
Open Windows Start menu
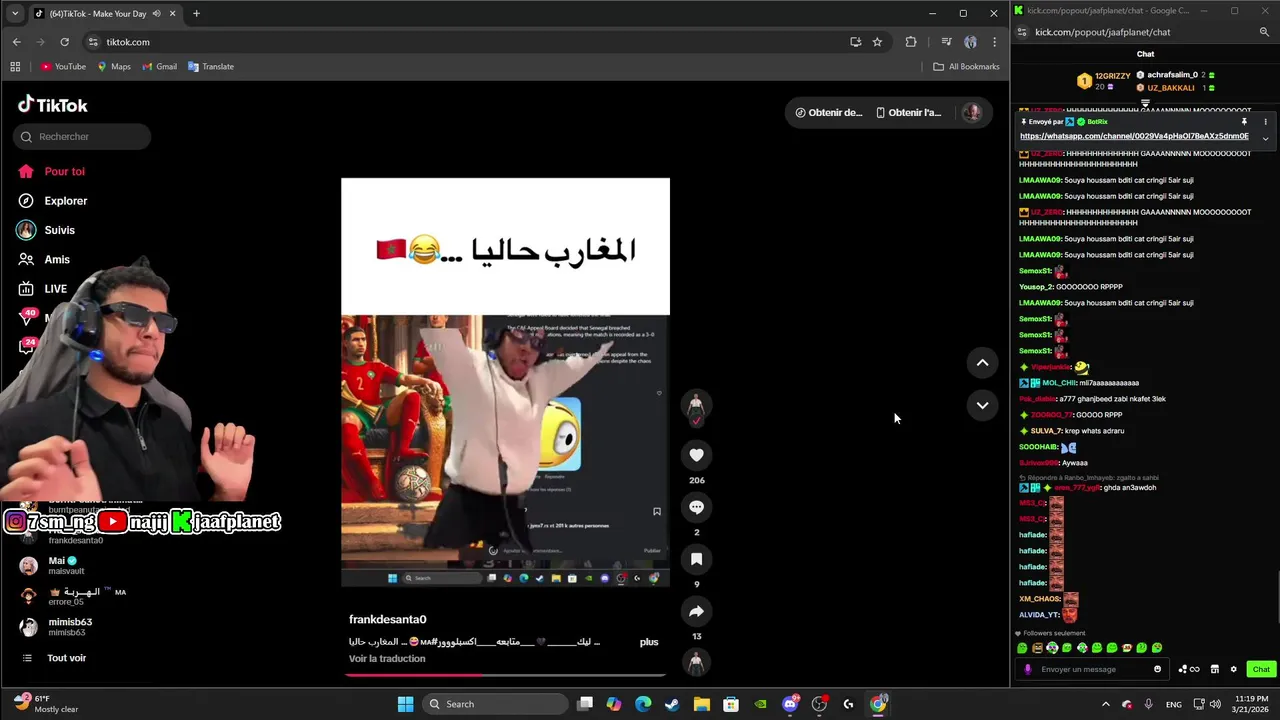tap(405, 704)
